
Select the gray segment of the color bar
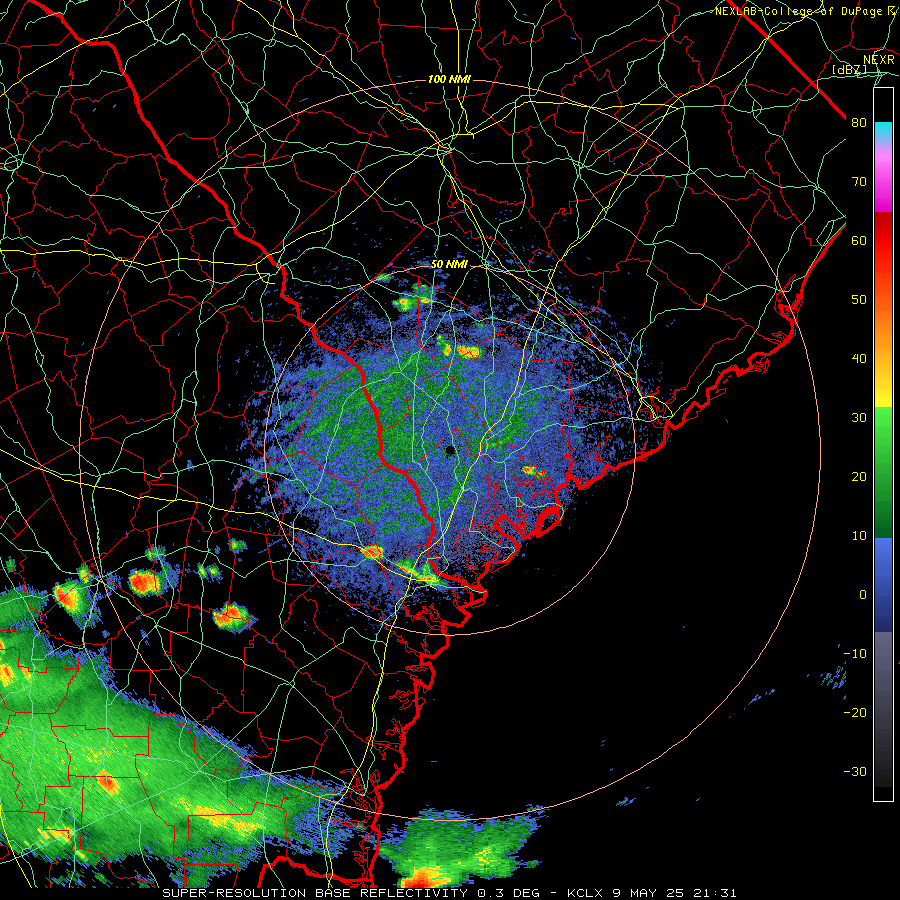[883, 709]
